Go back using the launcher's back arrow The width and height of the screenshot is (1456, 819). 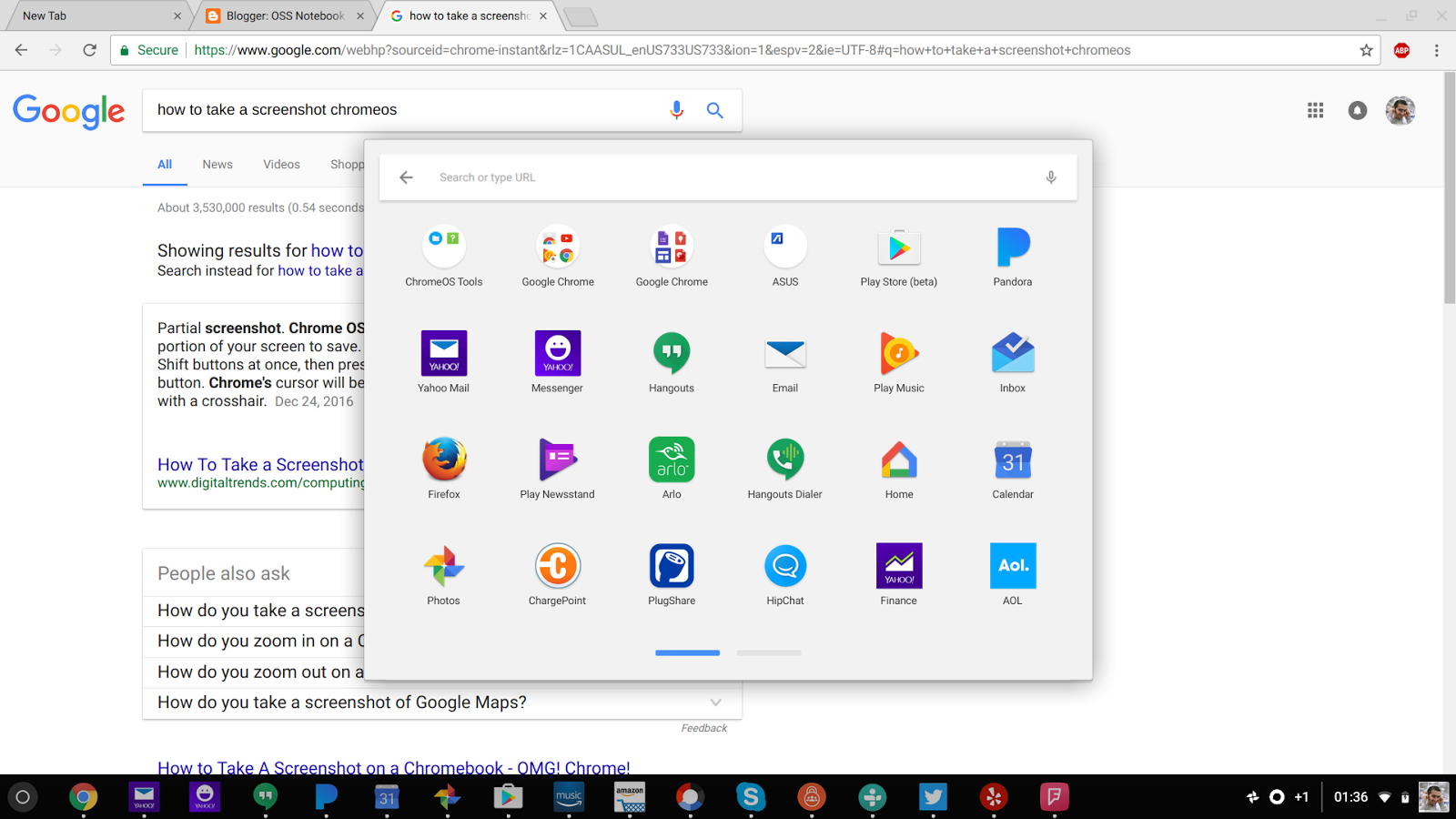pyautogui.click(x=407, y=177)
